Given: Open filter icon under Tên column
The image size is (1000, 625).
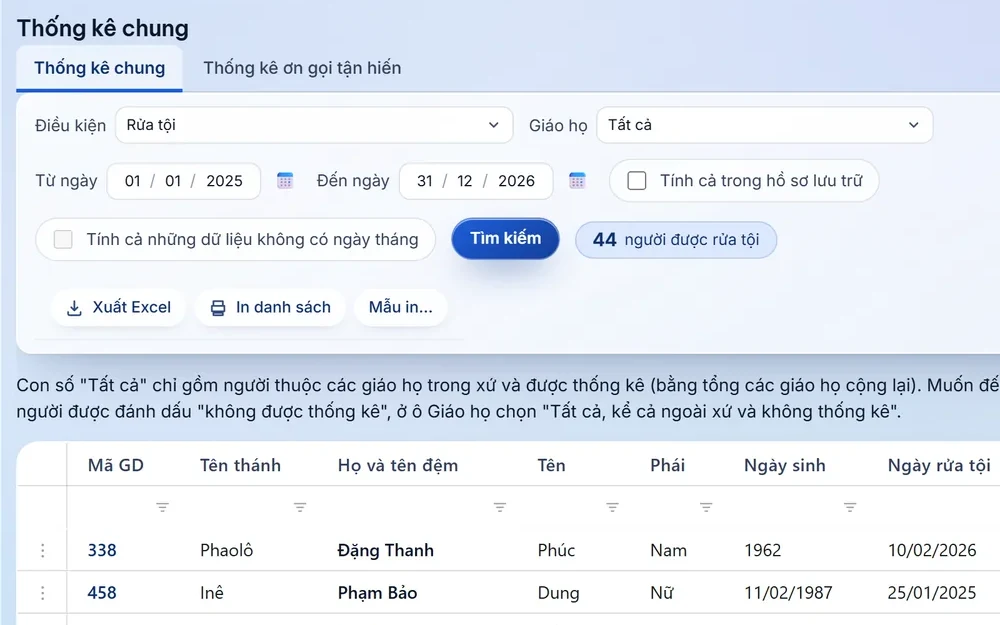Looking at the screenshot, I should [x=612, y=508].
